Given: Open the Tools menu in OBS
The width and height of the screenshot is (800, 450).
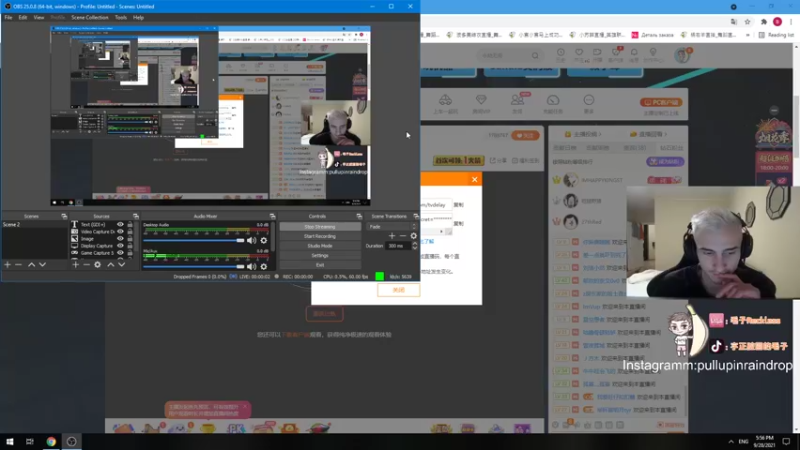Looking at the screenshot, I should 121,17.
